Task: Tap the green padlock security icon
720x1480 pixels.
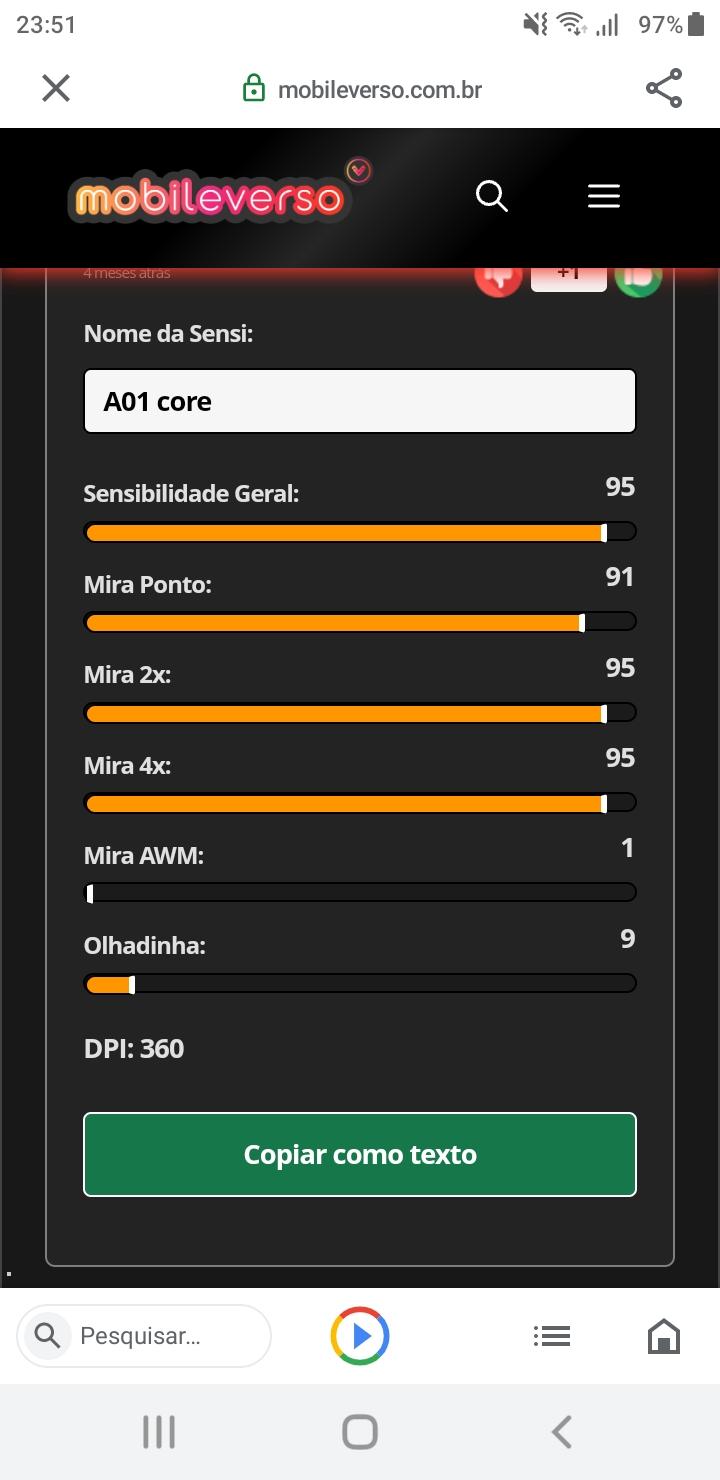Action: coord(255,89)
